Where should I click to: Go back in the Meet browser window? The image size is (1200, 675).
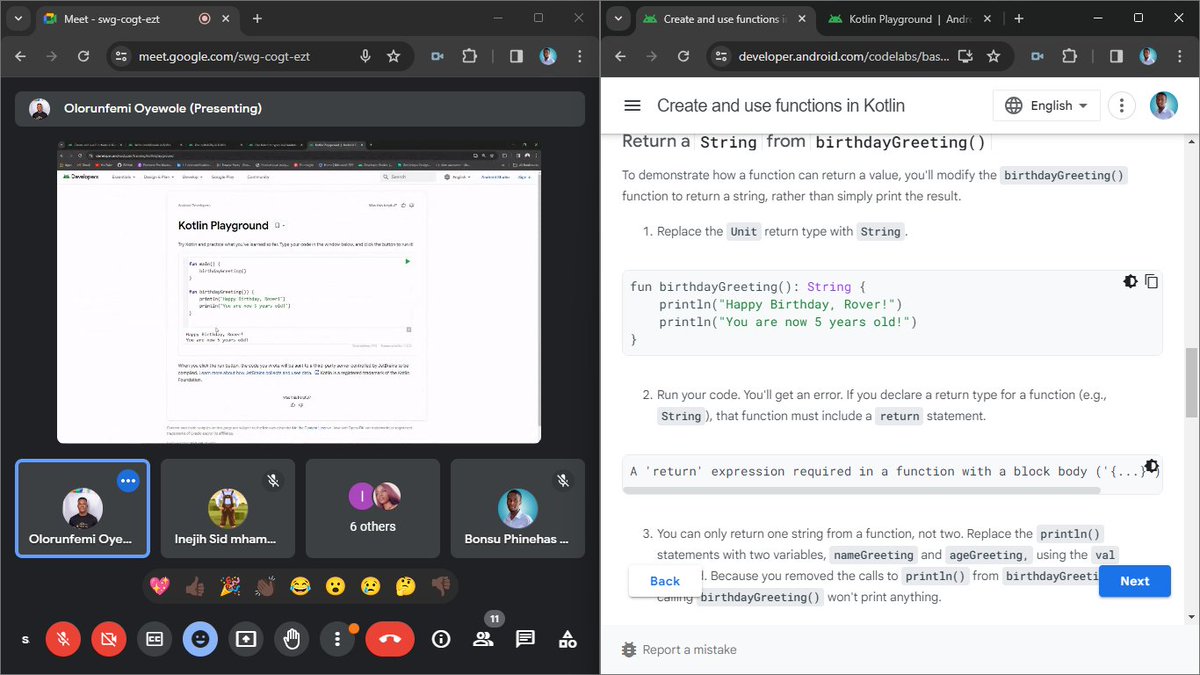[x=20, y=56]
